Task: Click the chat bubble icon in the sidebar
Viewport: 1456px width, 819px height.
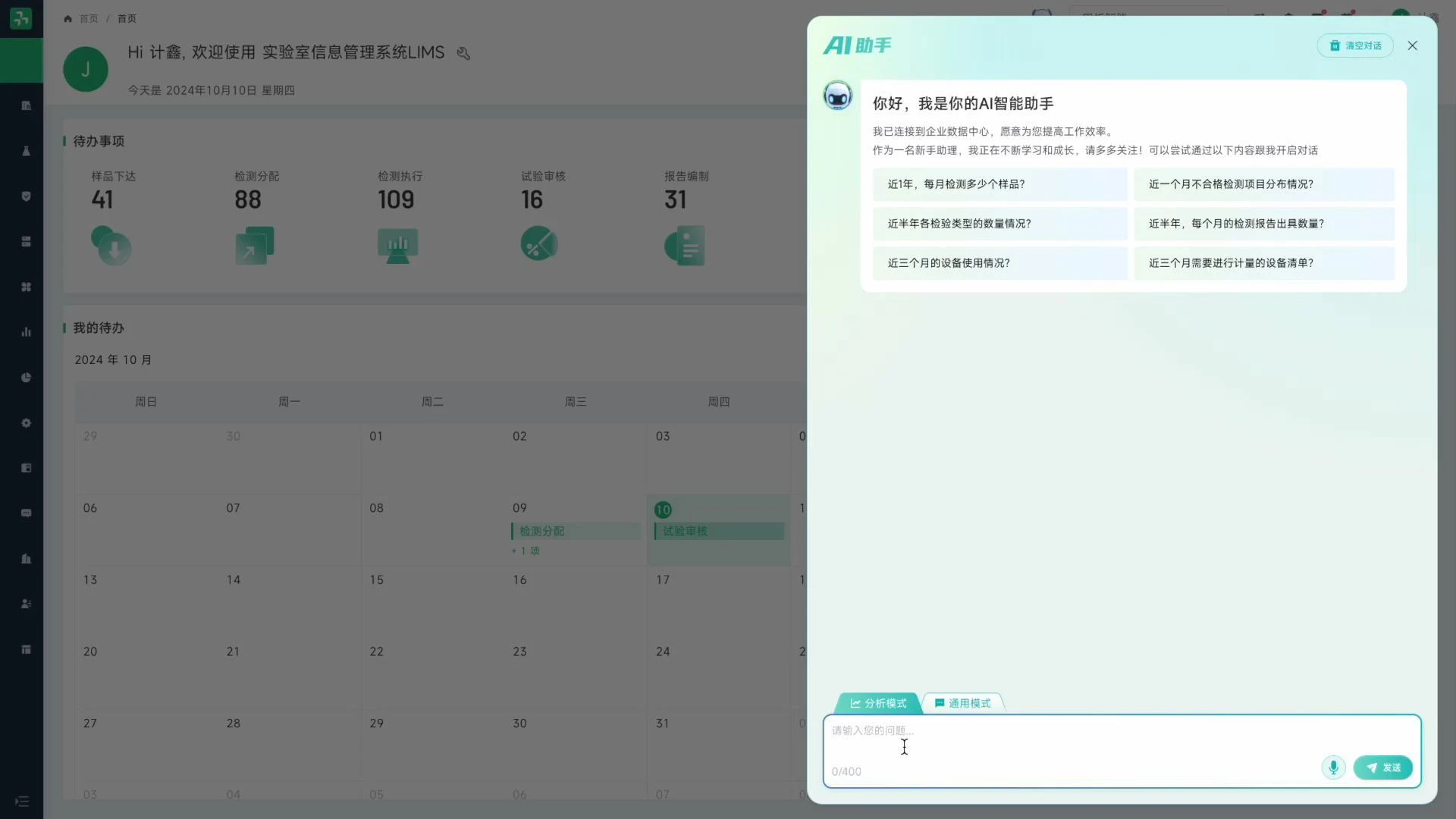Action: coord(26,513)
